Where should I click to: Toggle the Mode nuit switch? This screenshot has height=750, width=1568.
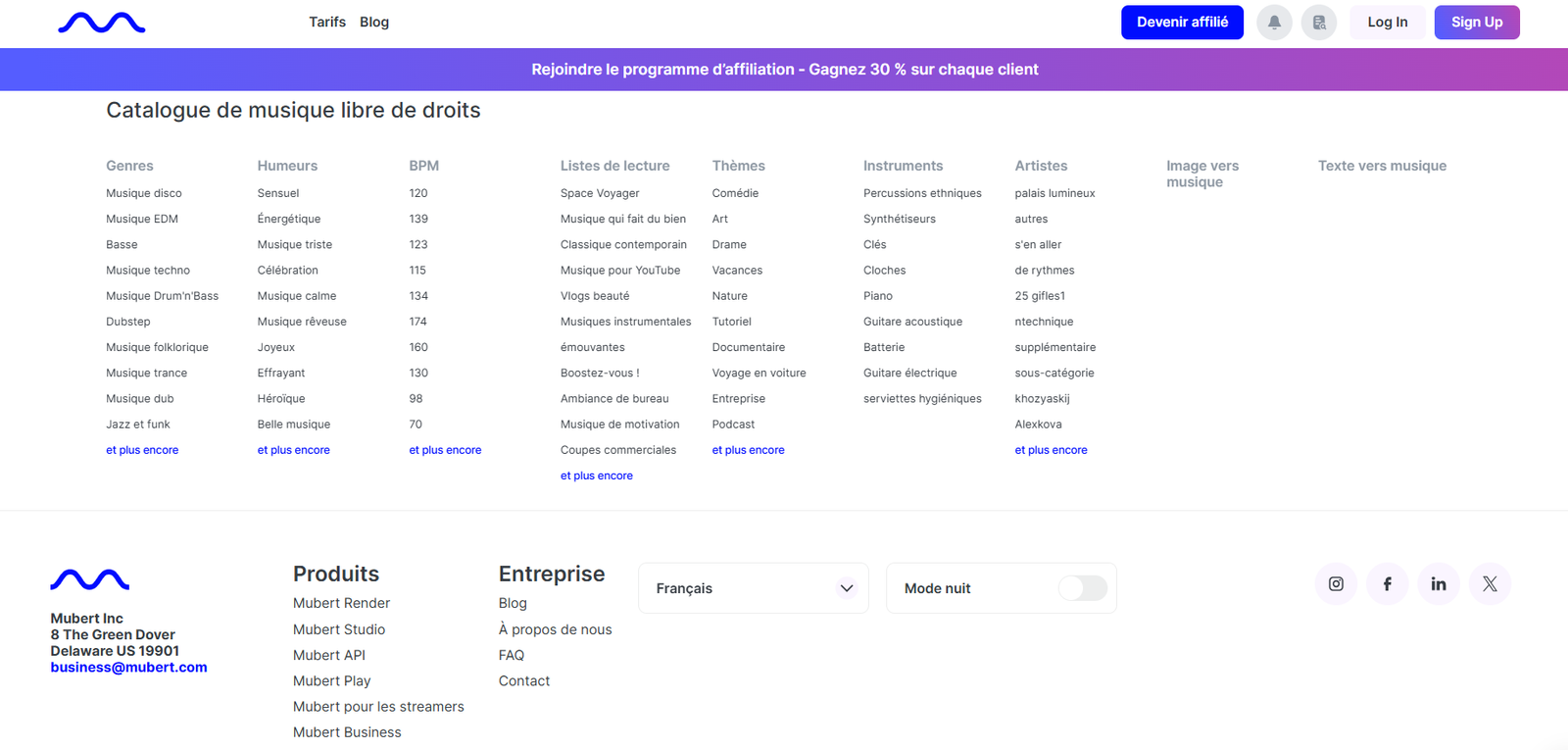tap(1083, 588)
